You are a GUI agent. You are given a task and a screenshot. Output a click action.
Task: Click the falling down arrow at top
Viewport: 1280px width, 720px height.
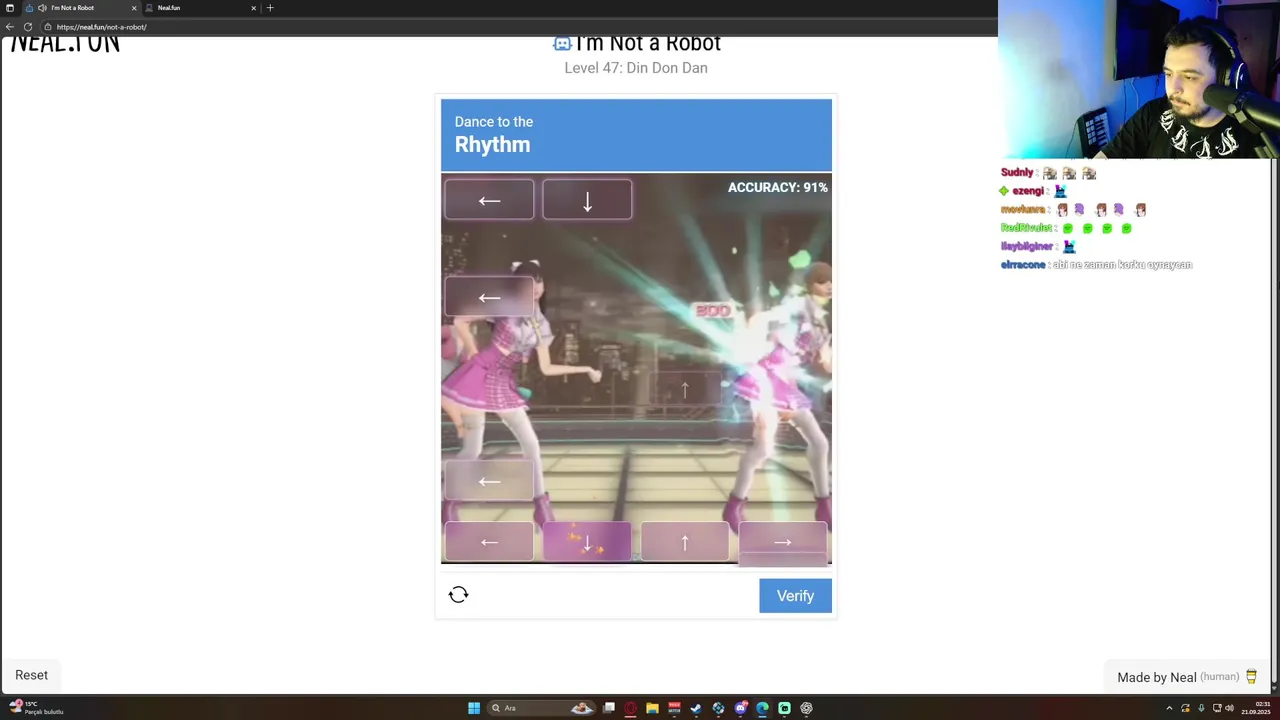[x=587, y=200]
